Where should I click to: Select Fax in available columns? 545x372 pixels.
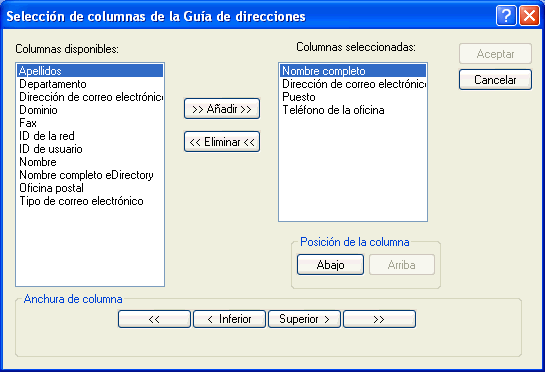(x=90, y=123)
